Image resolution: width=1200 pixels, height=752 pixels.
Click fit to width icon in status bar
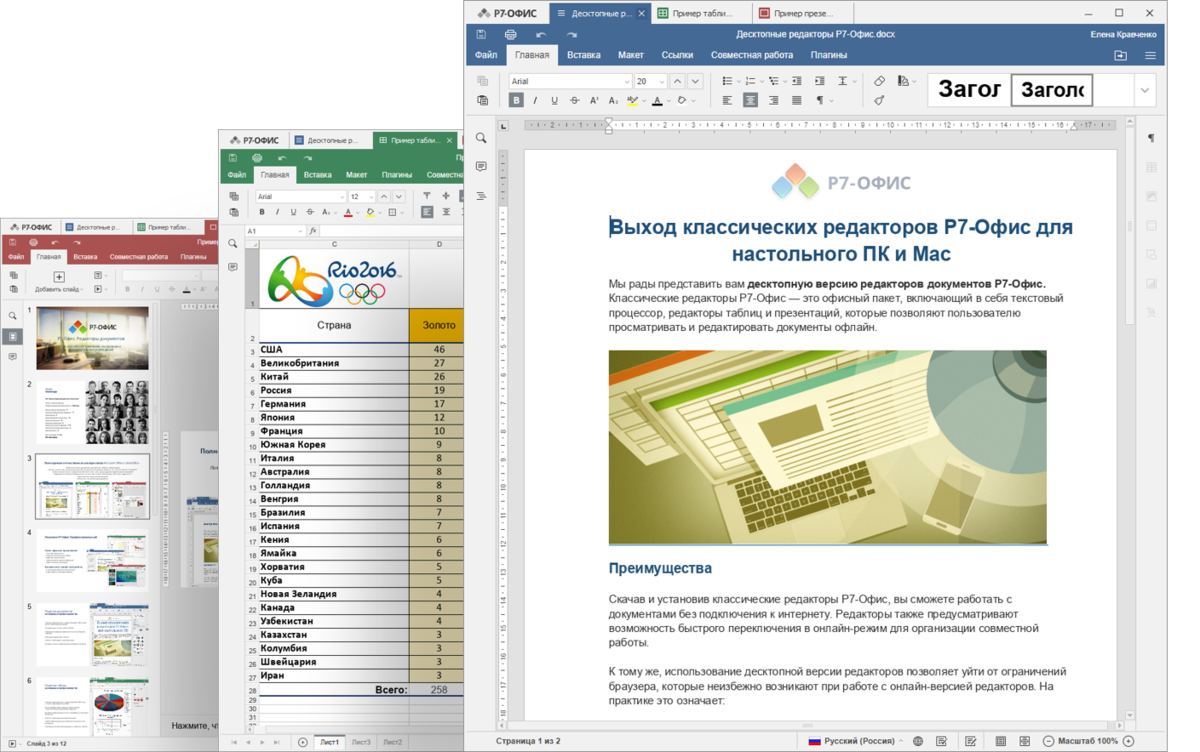(1024, 741)
